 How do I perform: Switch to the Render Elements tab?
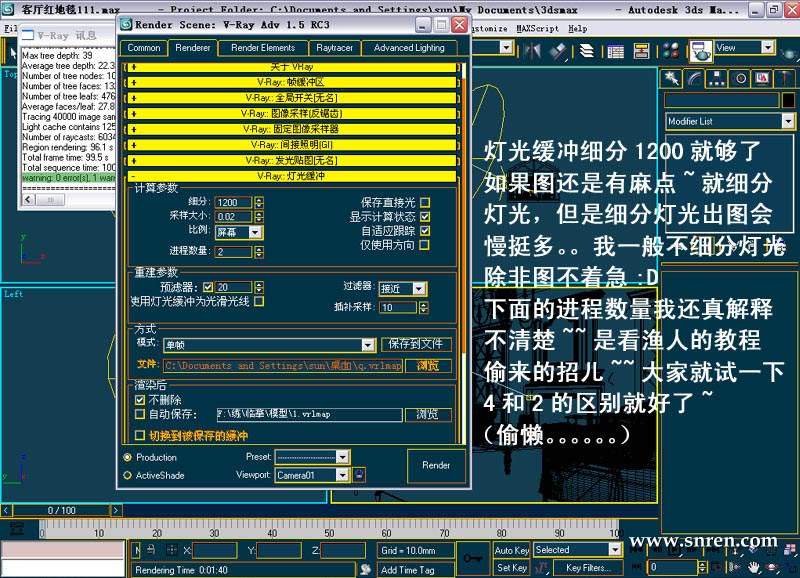[x=263, y=47]
